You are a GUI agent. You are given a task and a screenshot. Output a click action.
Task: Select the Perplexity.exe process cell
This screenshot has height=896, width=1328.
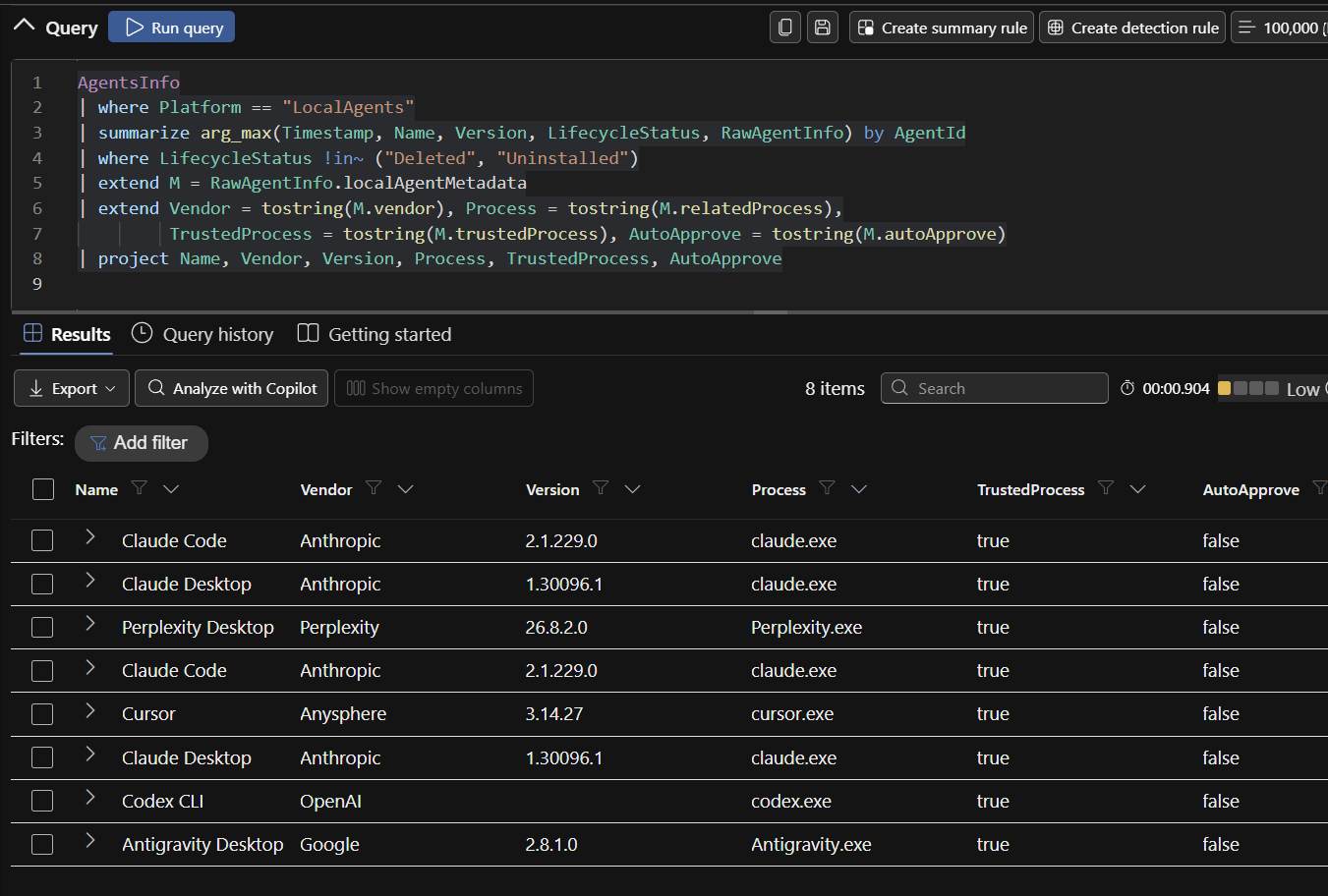click(806, 627)
